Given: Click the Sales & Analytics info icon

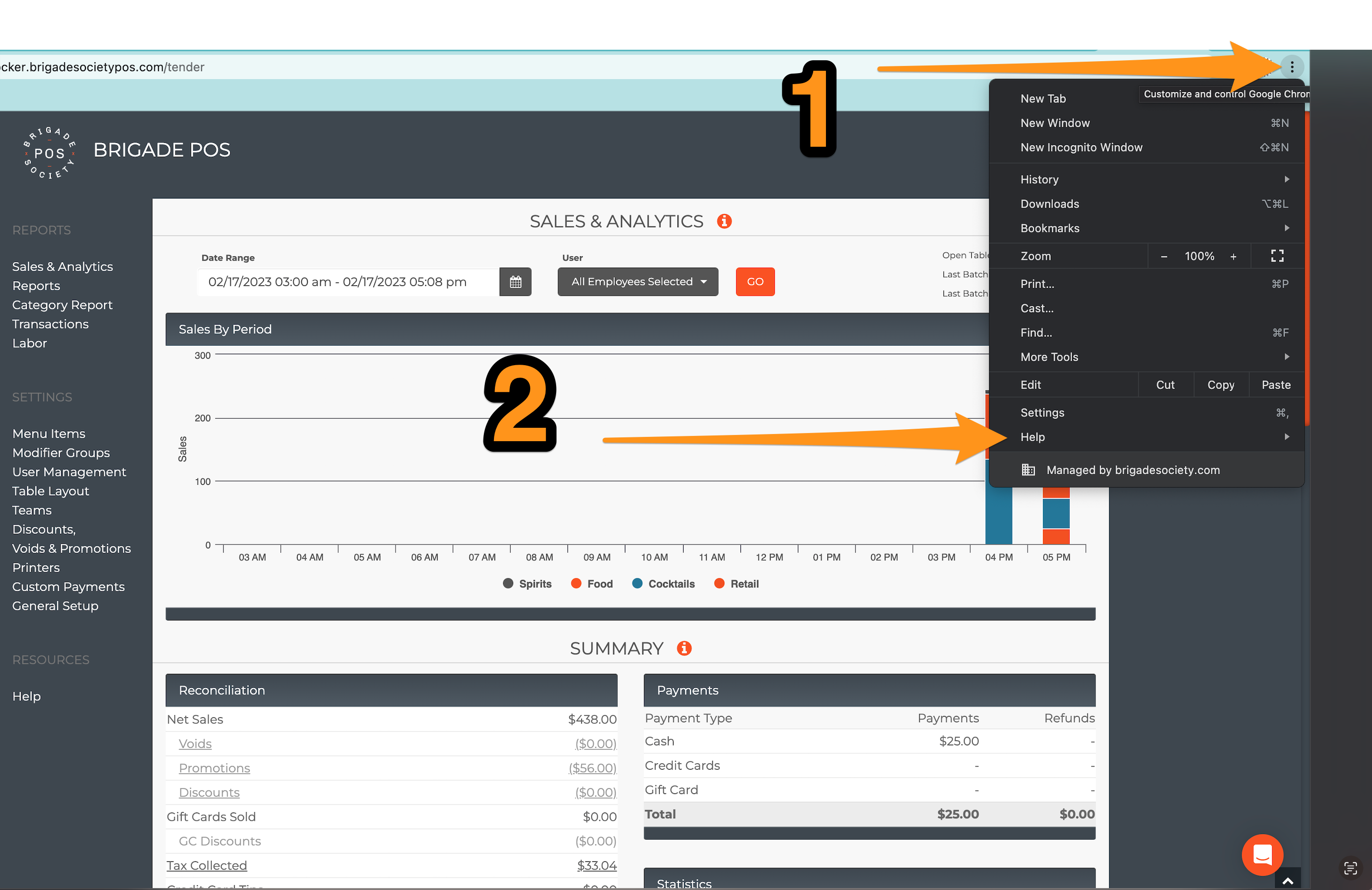Looking at the screenshot, I should click(x=724, y=221).
